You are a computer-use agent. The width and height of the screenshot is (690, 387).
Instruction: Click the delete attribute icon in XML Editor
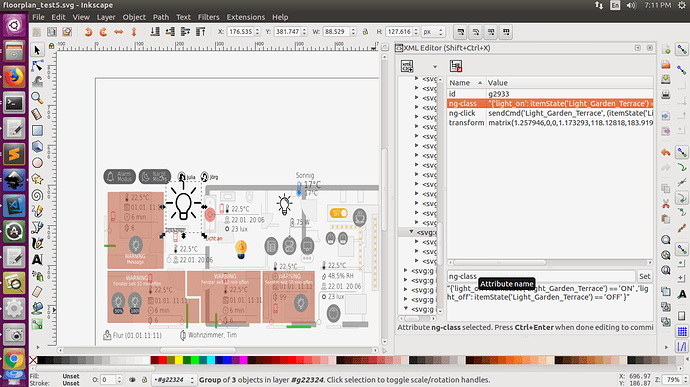456,66
